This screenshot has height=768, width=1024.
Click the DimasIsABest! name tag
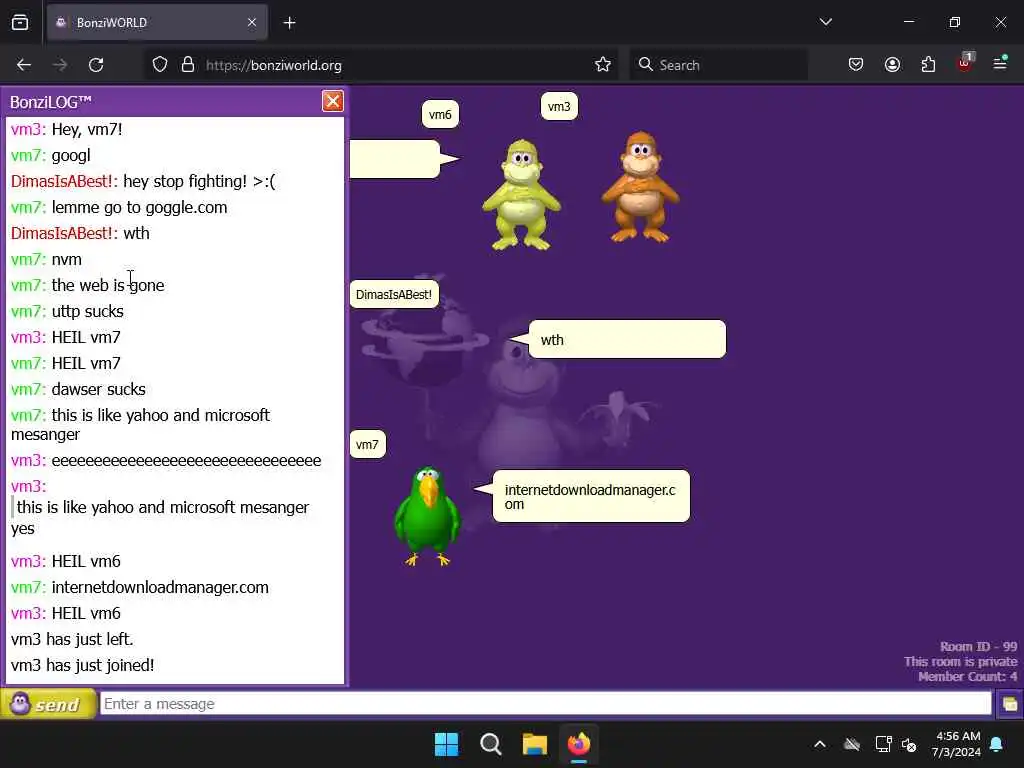(394, 295)
